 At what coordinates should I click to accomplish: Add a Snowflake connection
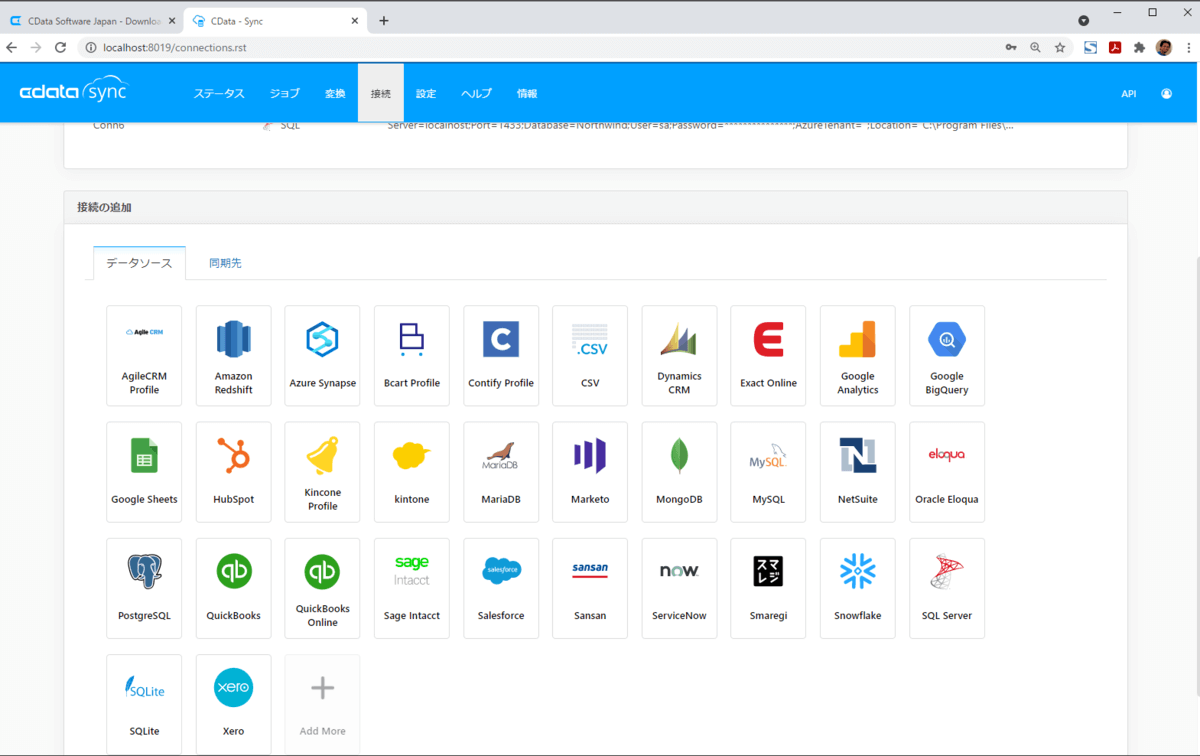[x=857, y=588]
